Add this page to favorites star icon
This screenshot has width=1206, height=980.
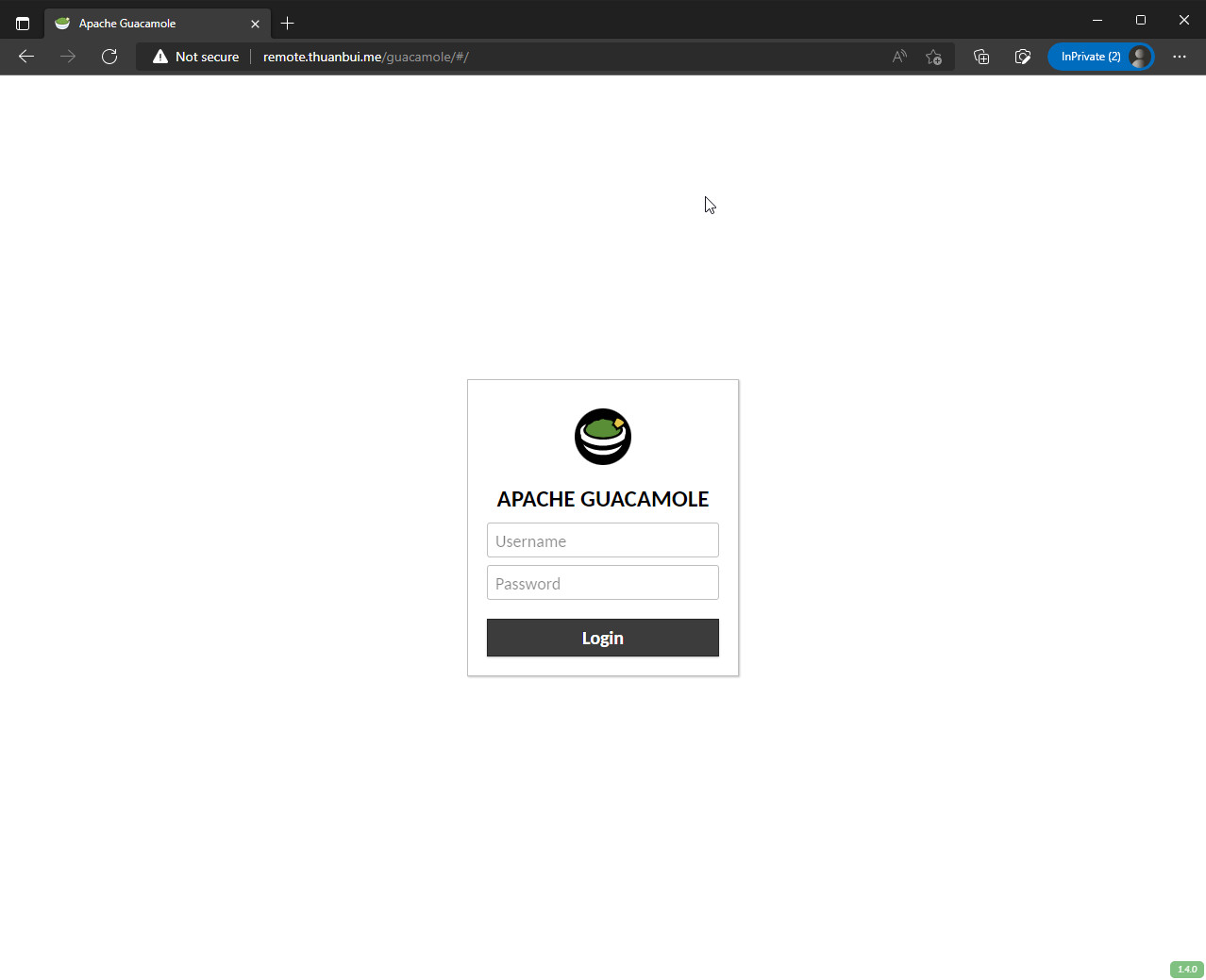coord(933,57)
